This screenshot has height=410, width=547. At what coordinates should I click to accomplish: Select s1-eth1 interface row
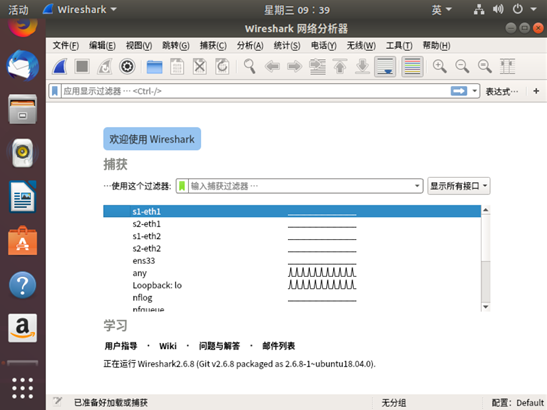292,211
